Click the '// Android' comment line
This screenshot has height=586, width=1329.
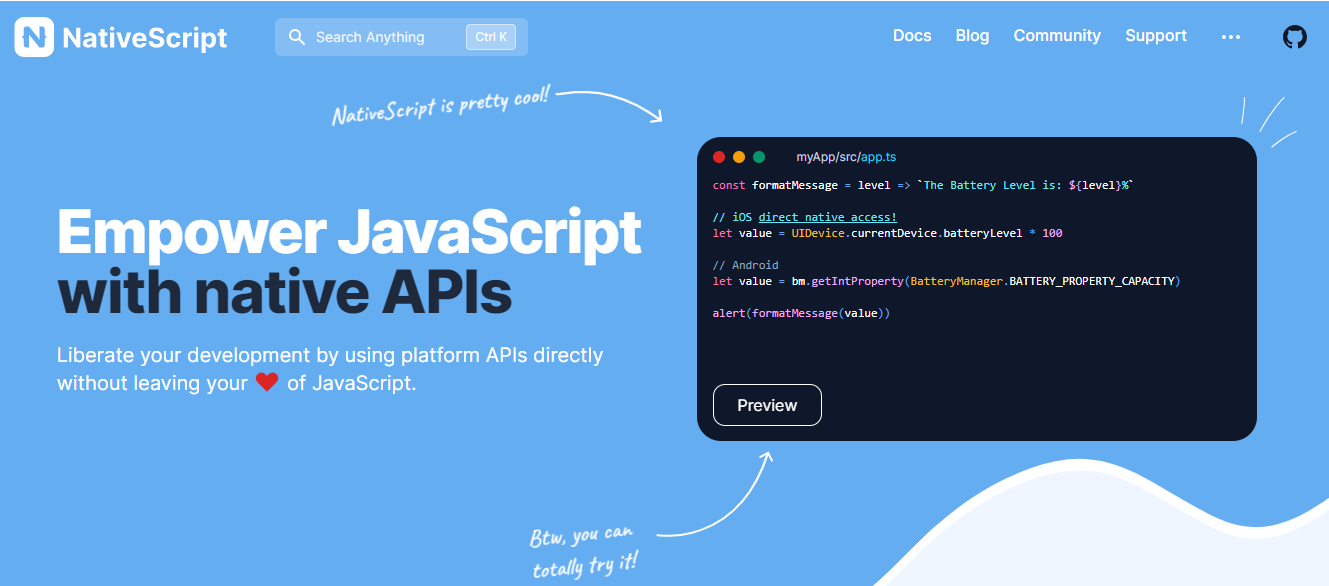(x=746, y=265)
